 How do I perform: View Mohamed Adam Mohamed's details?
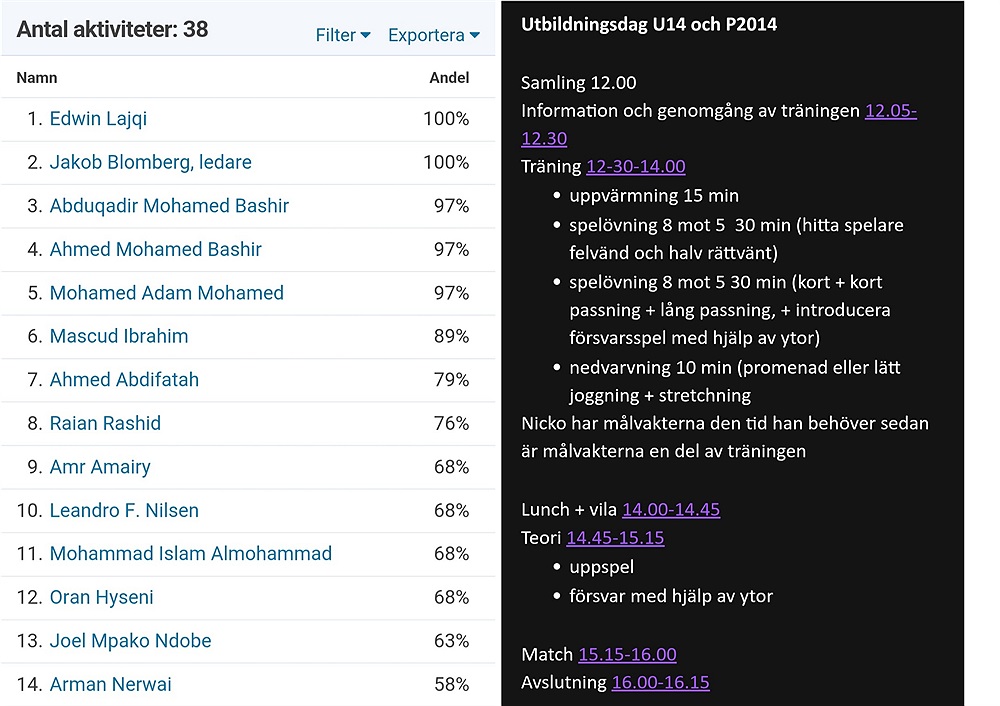[x=166, y=293]
